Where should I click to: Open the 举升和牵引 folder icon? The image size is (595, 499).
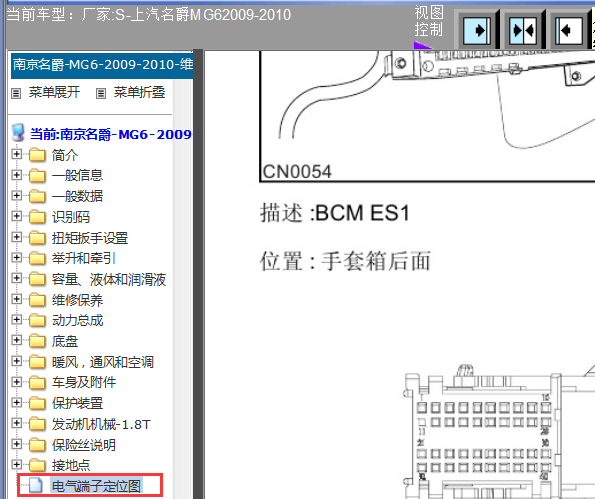[x=37, y=258]
